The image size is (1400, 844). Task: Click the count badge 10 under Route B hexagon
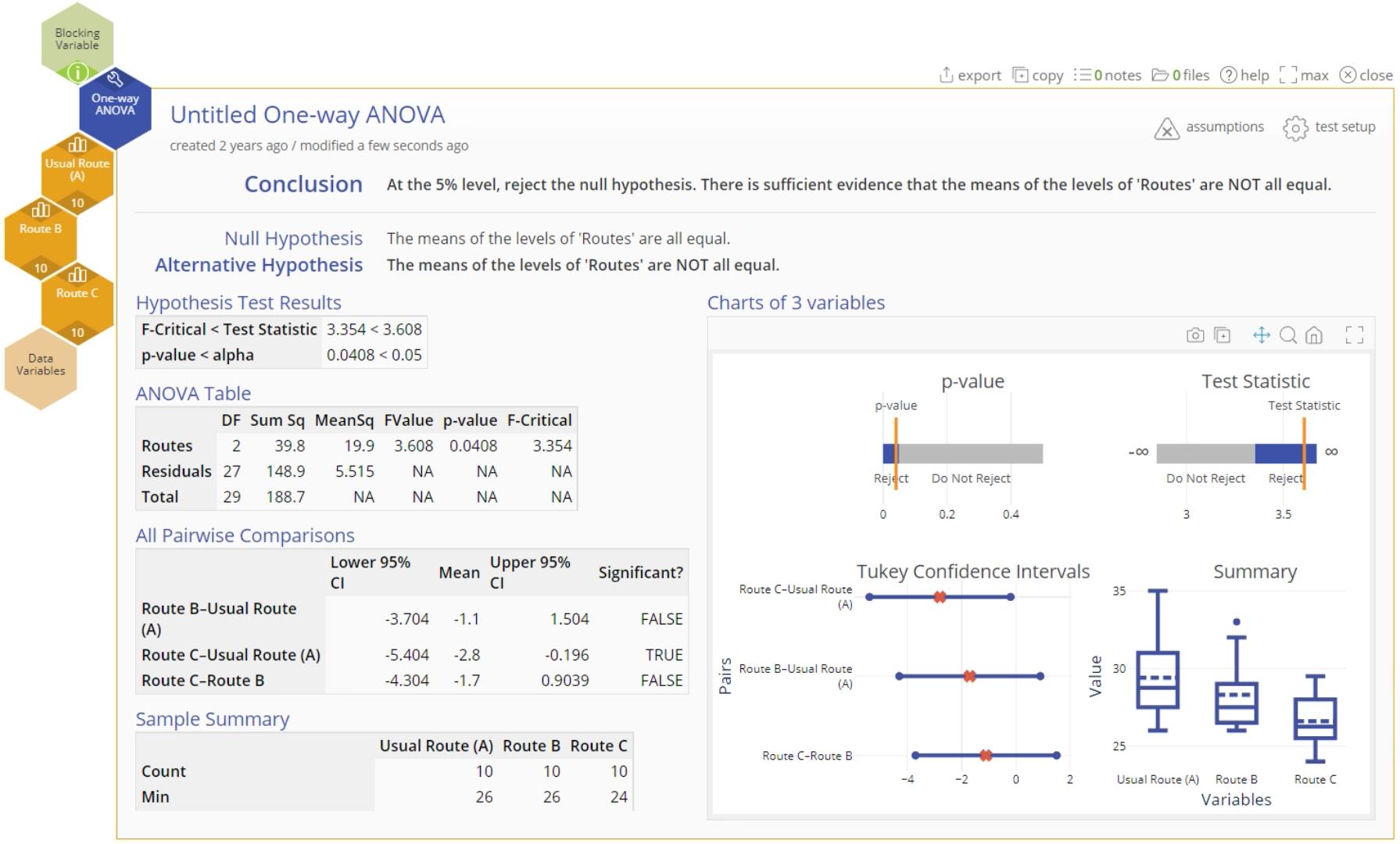(x=41, y=268)
